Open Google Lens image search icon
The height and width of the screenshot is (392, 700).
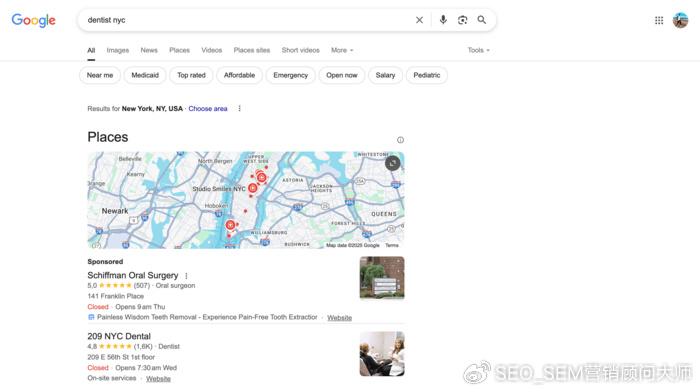pos(462,20)
